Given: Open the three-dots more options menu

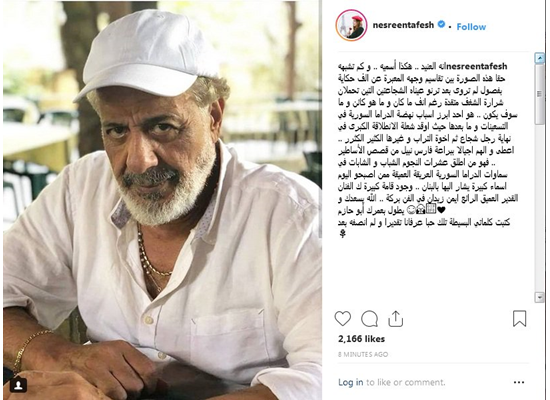Looking at the screenshot, I should point(519,382).
